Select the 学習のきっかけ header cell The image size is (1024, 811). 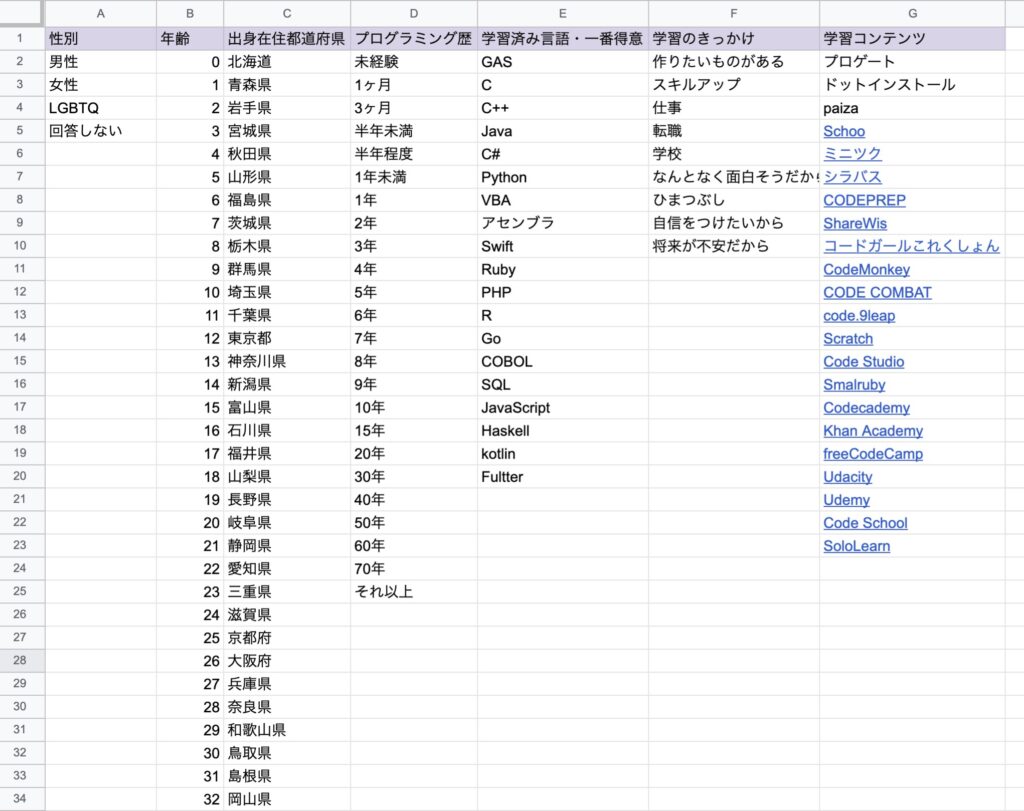tap(733, 39)
